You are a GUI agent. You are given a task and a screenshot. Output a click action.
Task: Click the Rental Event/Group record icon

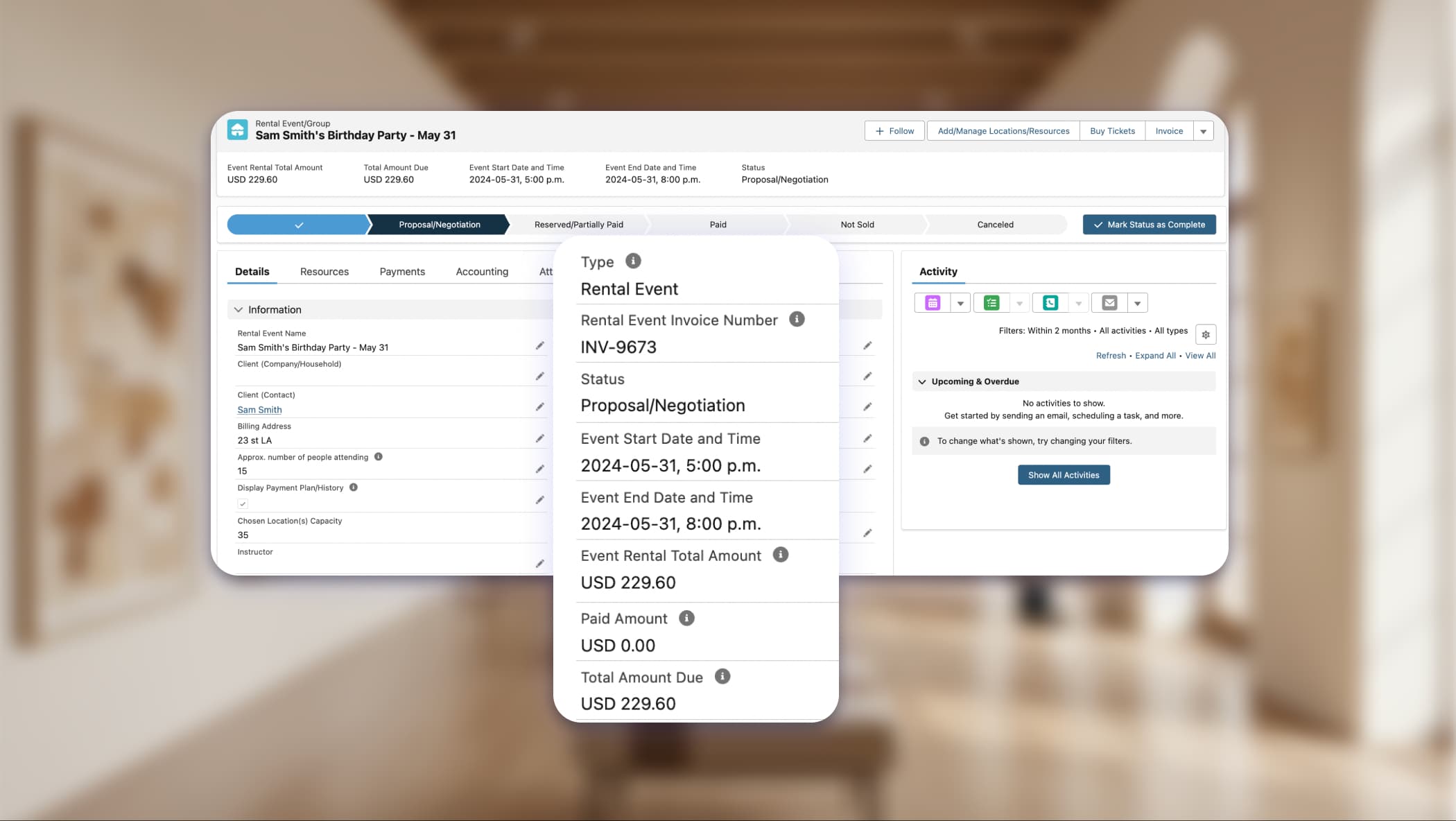pyautogui.click(x=238, y=130)
